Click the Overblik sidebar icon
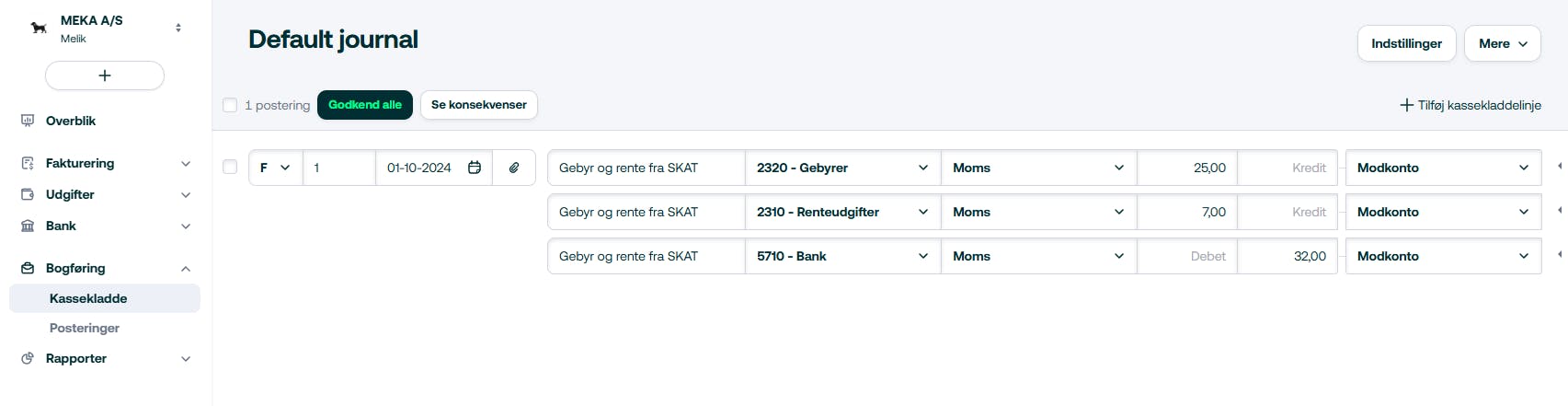Image resolution: width=1568 pixels, height=406 pixels. point(28,121)
